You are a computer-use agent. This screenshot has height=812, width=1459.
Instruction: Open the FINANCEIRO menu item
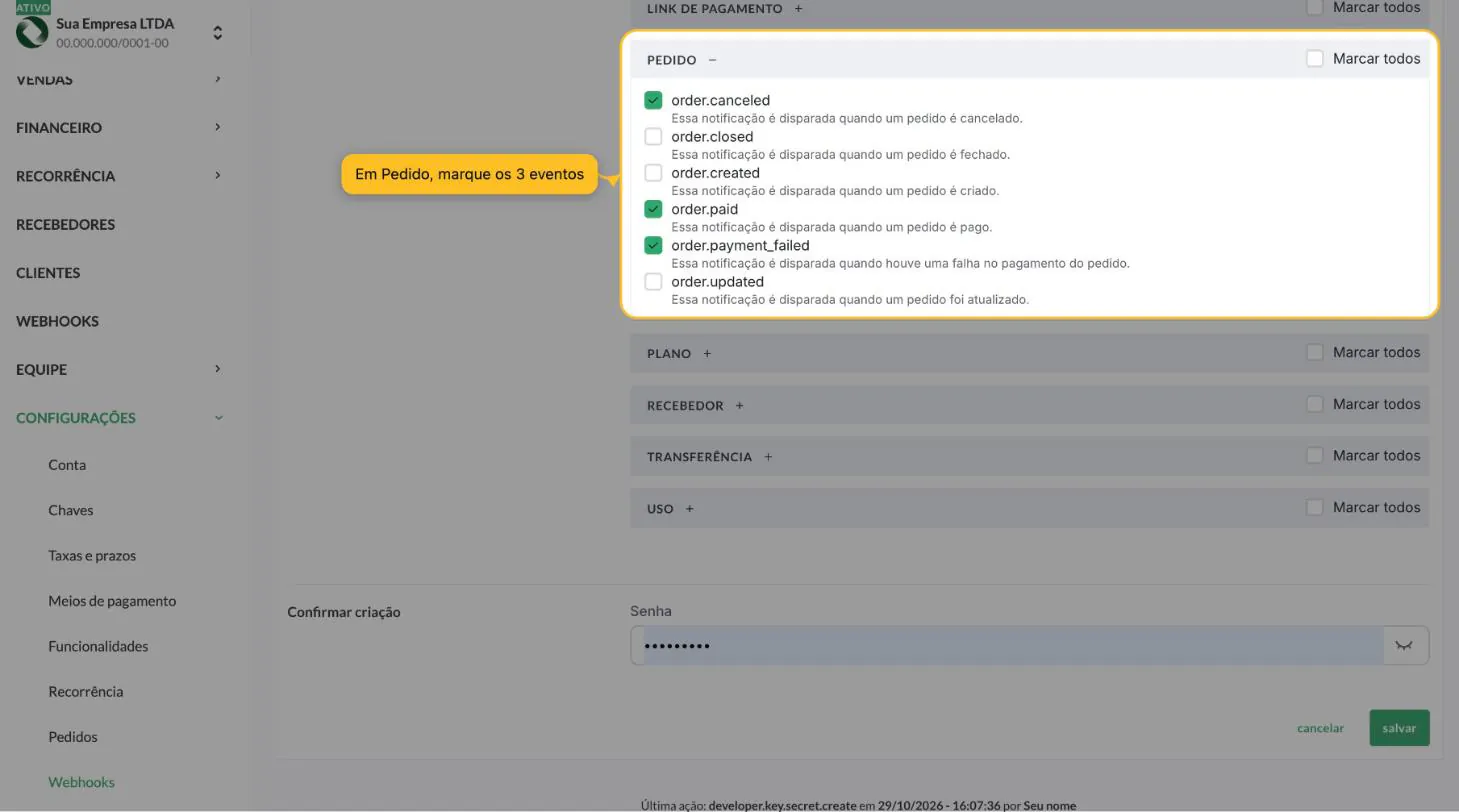[x=59, y=128]
